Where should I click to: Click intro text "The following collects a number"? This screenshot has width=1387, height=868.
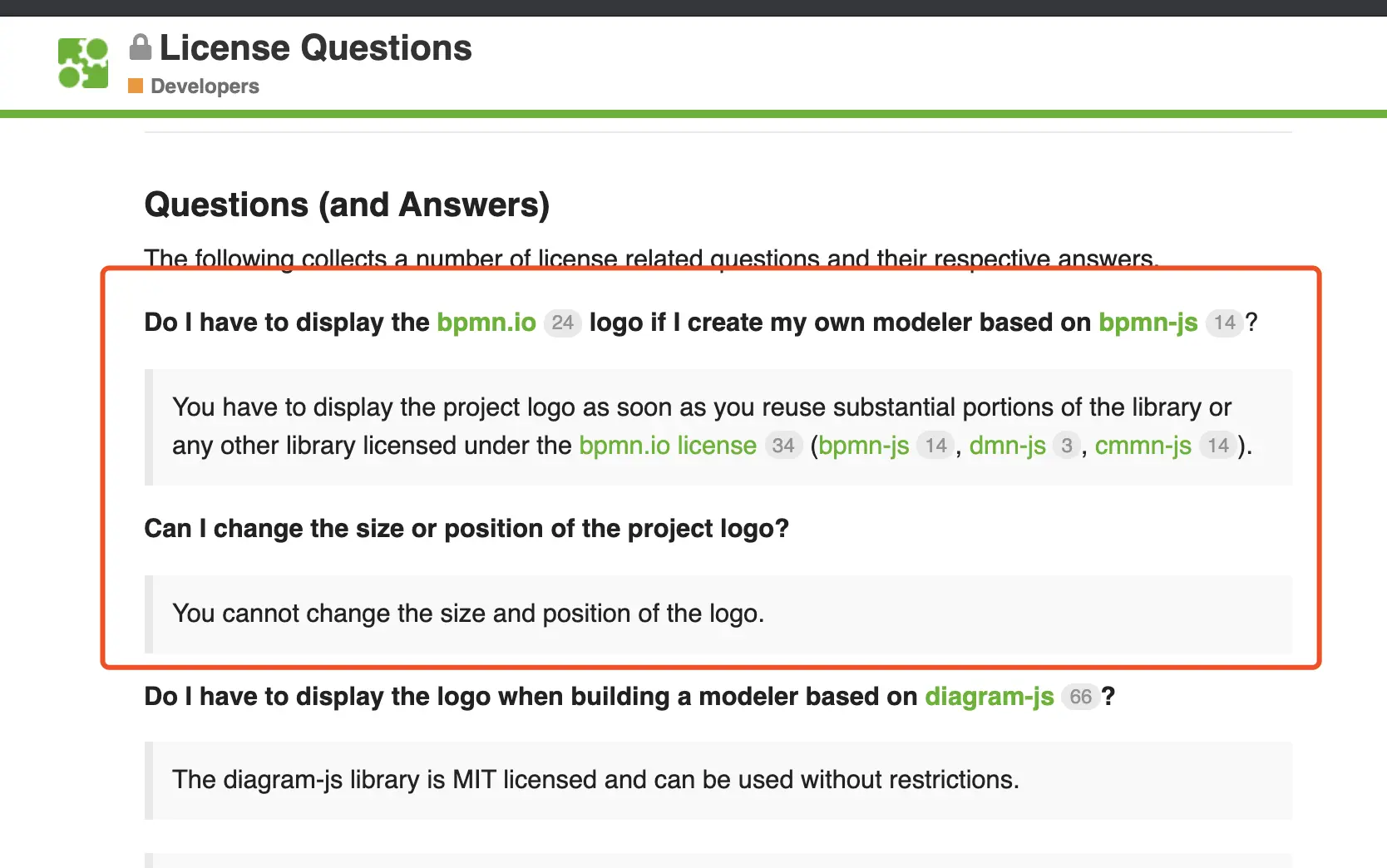click(651, 259)
